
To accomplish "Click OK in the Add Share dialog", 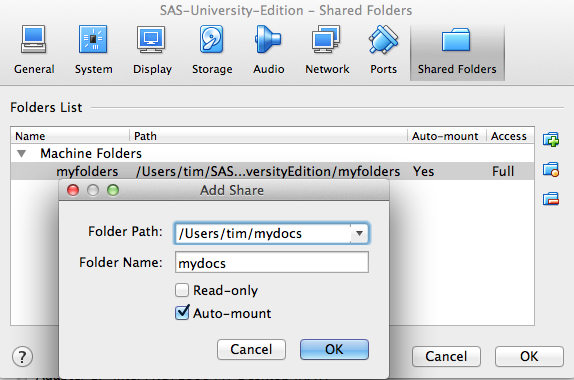I will coord(334,349).
